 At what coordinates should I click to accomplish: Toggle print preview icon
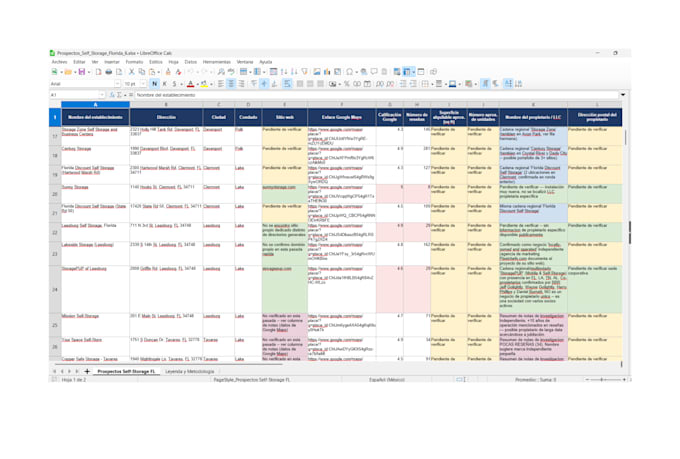pos(119,72)
